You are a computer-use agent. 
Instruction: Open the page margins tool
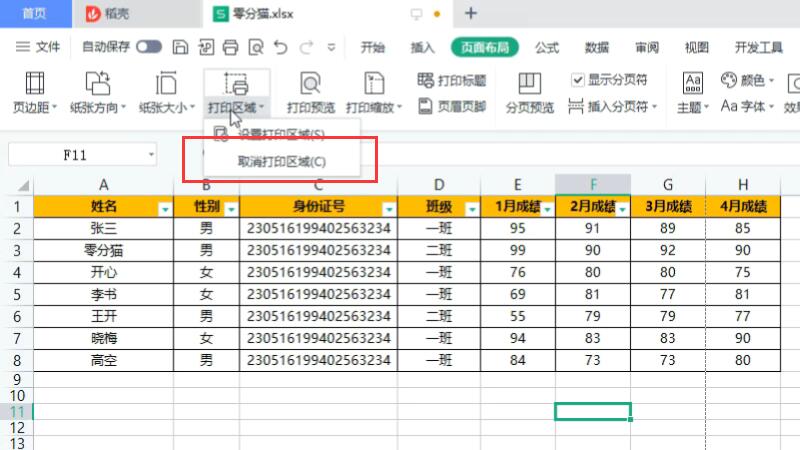pos(35,84)
